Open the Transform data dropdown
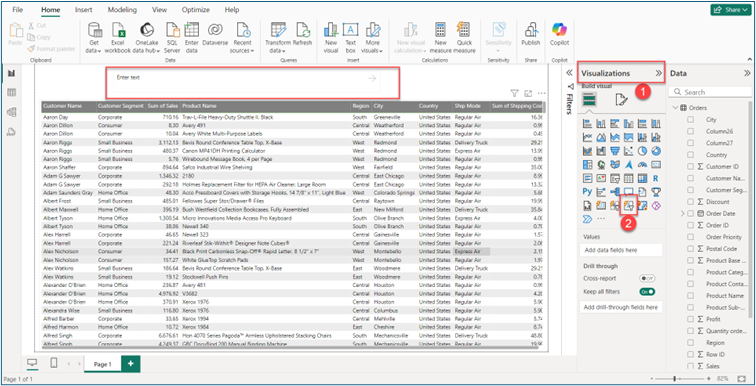Screen dimensions: 756x386 [278, 38]
